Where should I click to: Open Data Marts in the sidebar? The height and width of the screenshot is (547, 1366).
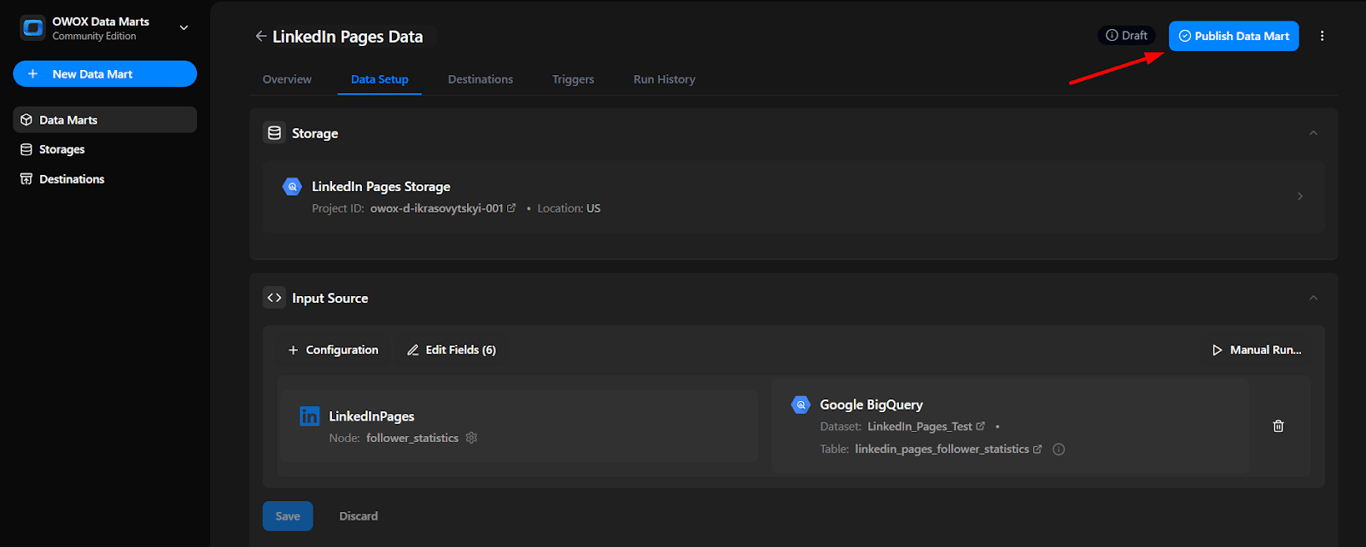pyautogui.click(x=105, y=120)
